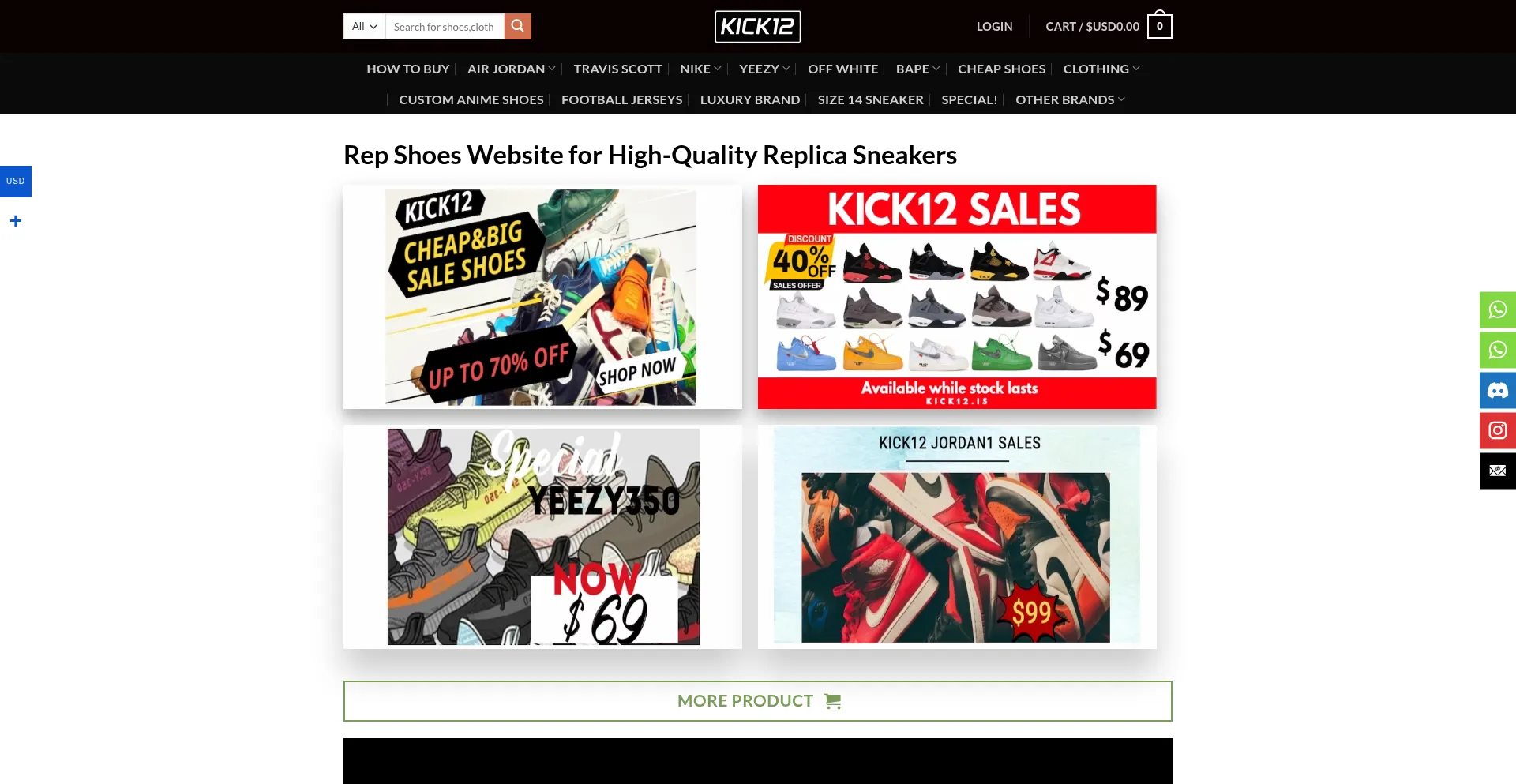
Task: Open the TRAVIS SCOTT menu item
Action: point(617,69)
